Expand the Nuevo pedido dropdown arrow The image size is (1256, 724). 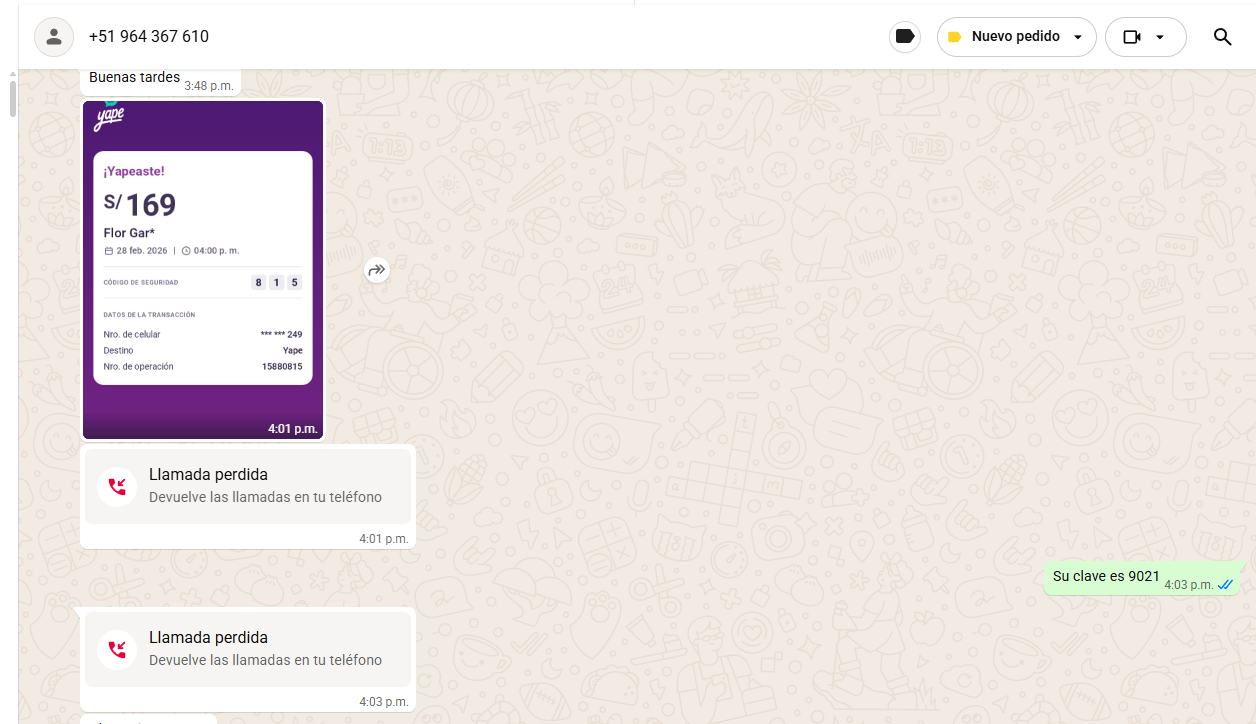[x=1077, y=37]
